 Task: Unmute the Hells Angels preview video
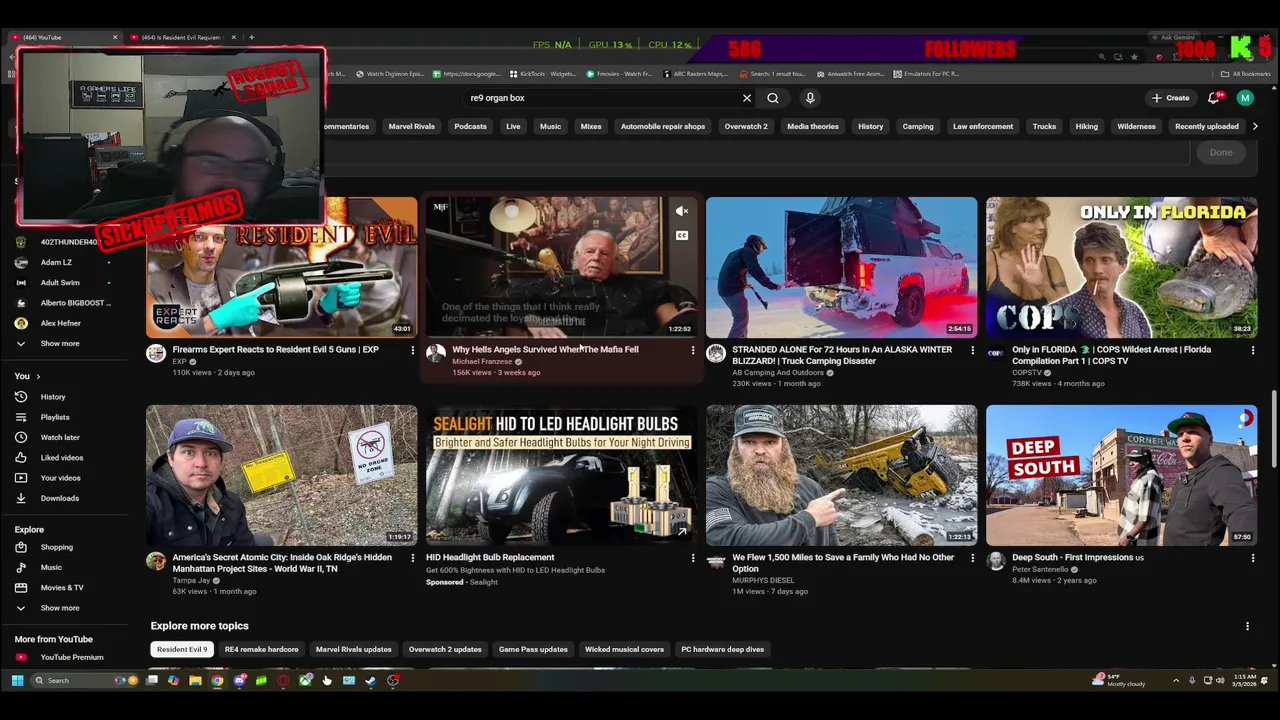click(681, 211)
